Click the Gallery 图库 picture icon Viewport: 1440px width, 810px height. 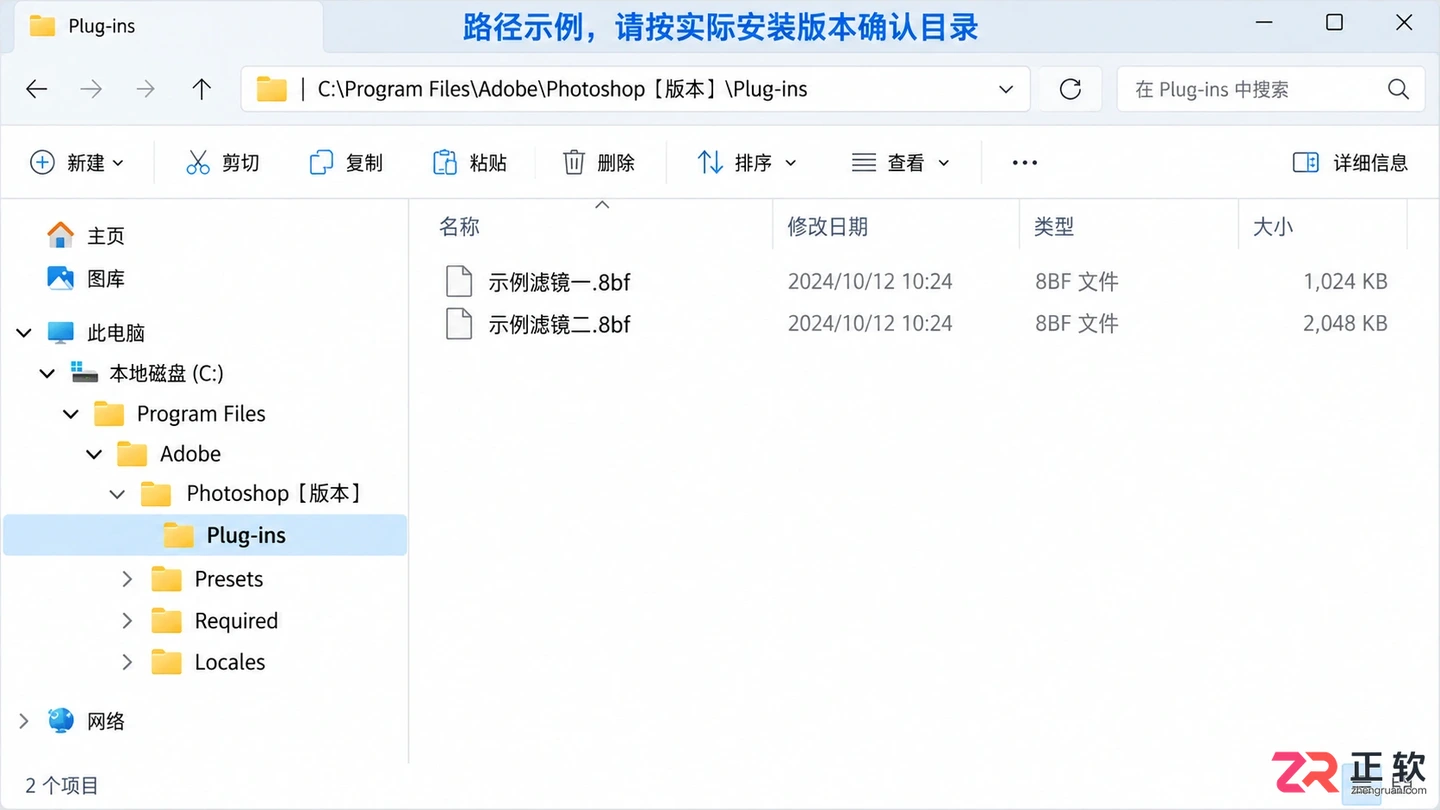[x=61, y=278]
